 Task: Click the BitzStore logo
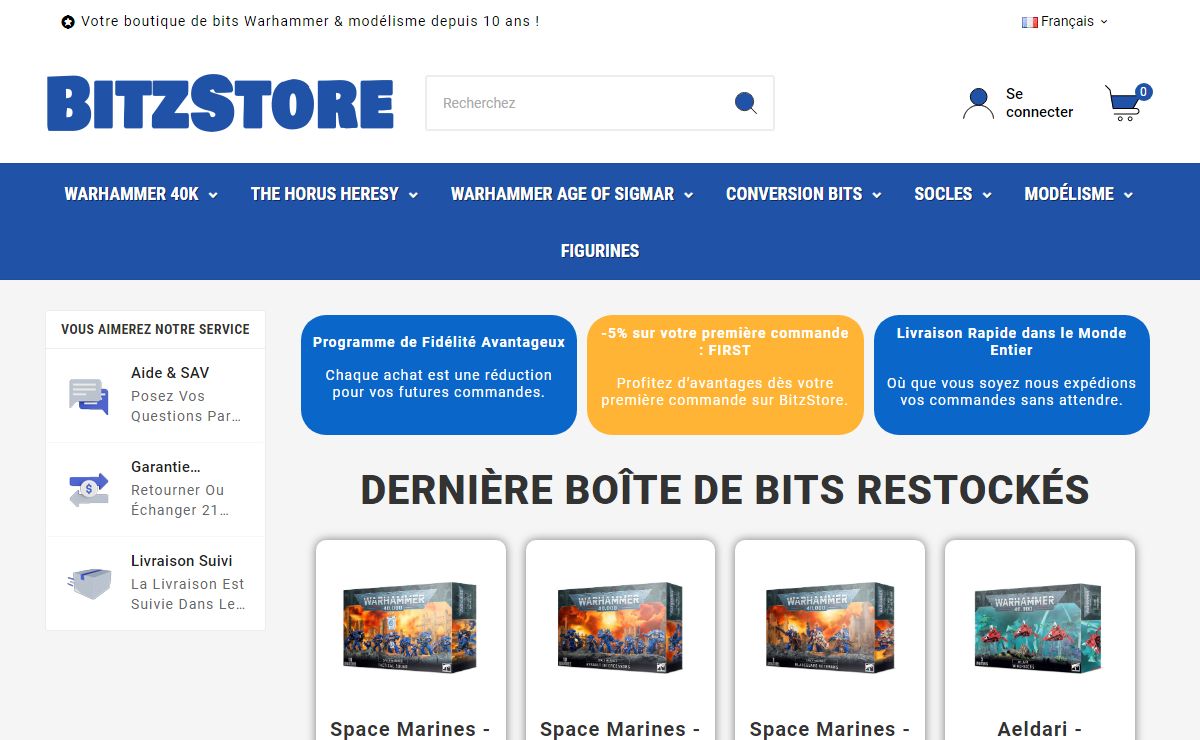pyautogui.click(x=220, y=103)
